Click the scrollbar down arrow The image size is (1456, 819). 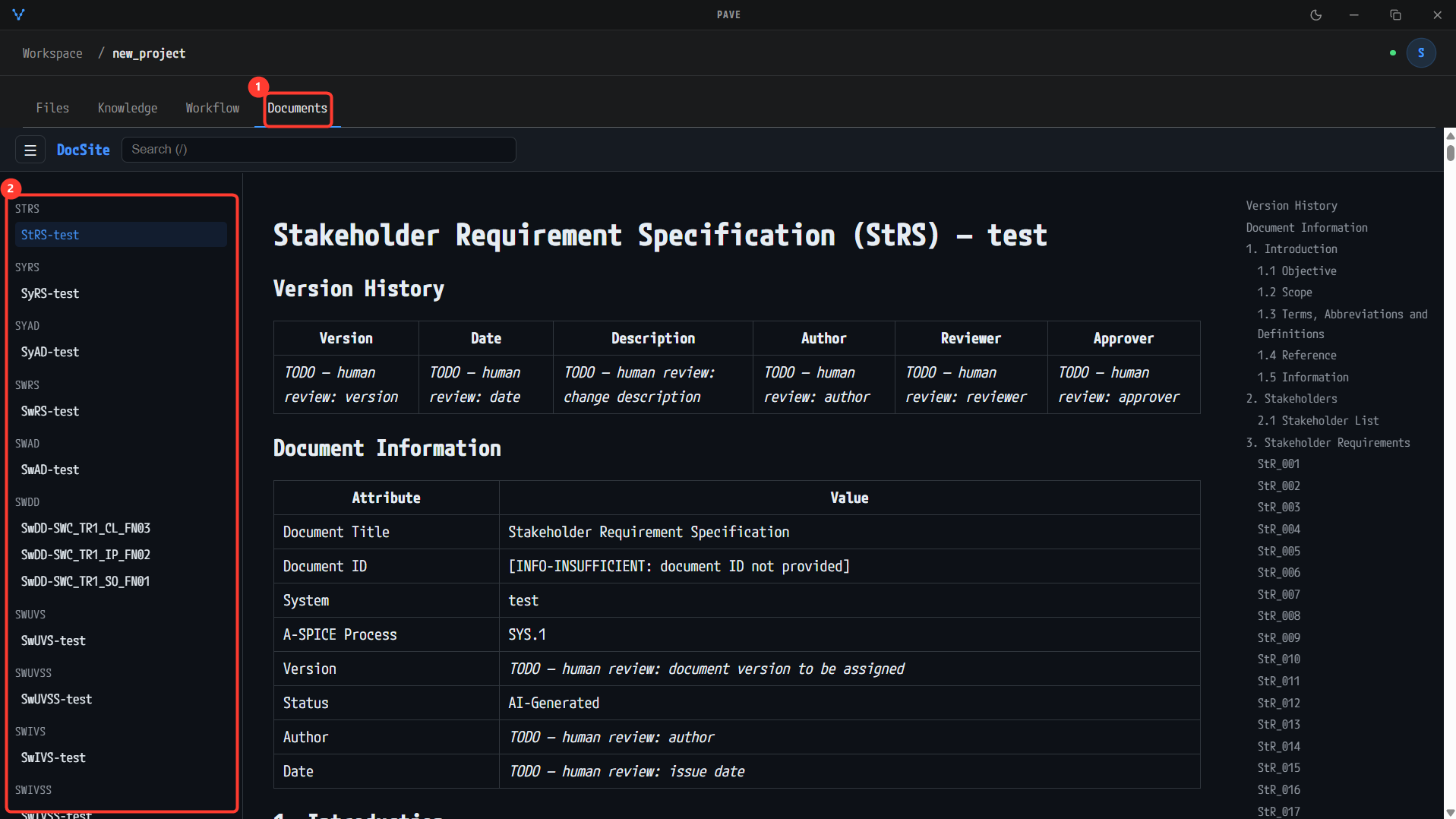1450,812
